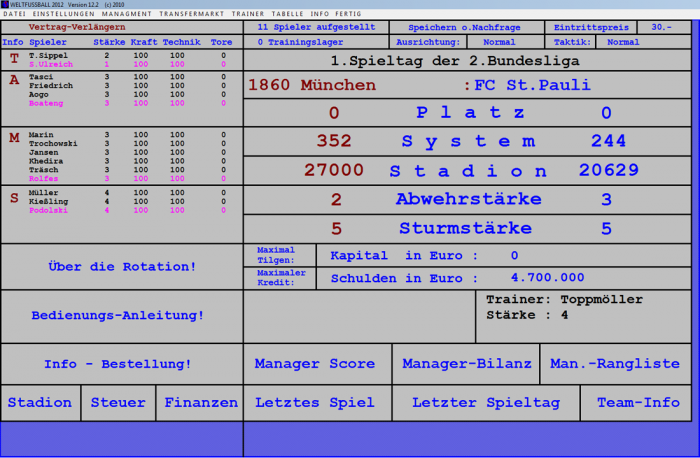The height and width of the screenshot is (458, 700).
Task: Click Info - Bestellung!
Action: tap(121, 364)
